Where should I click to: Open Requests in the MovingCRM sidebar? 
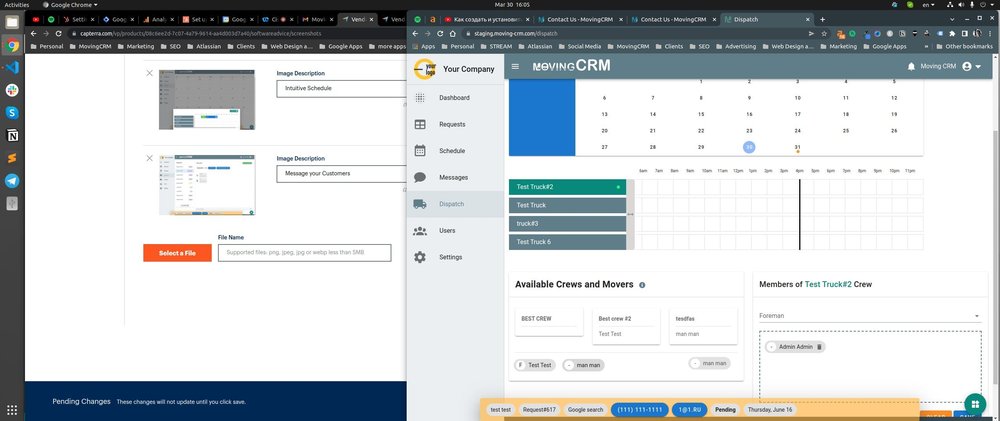pos(454,124)
